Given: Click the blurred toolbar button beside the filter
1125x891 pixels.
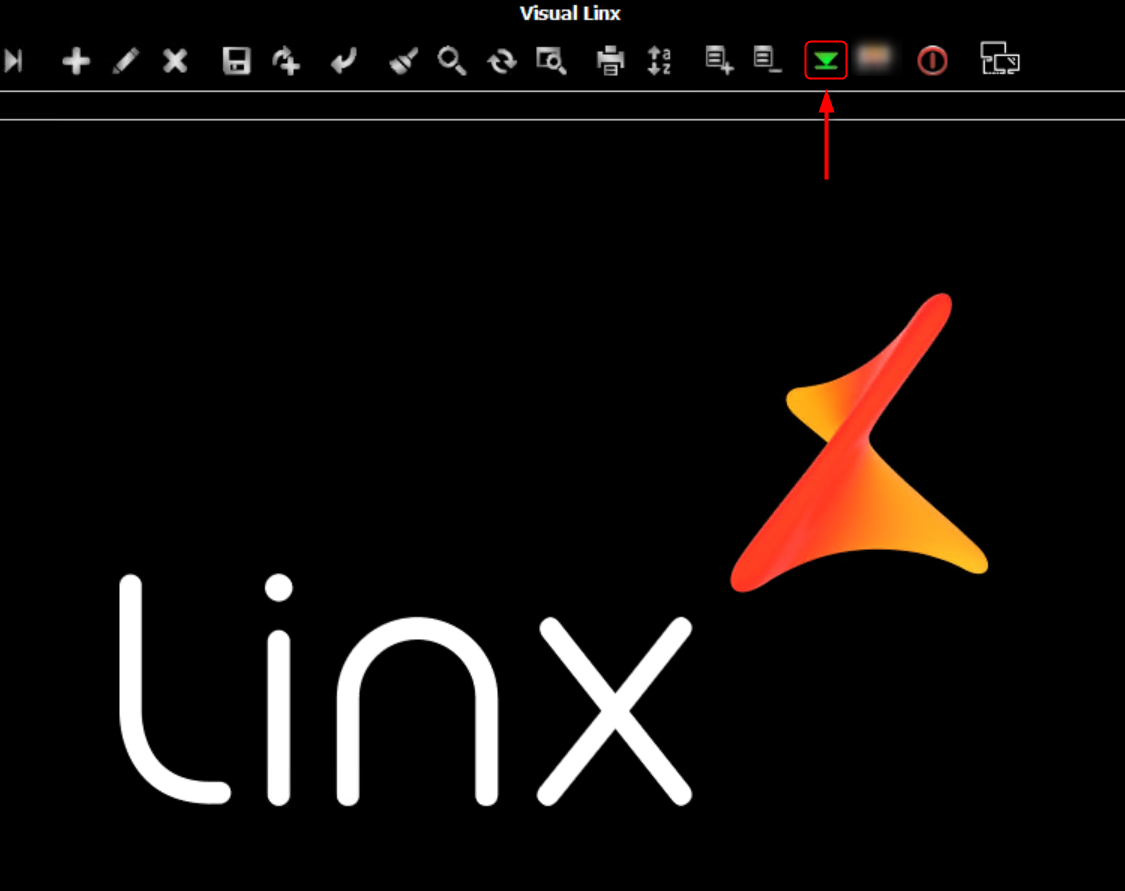Looking at the screenshot, I should tap(878, 60).
